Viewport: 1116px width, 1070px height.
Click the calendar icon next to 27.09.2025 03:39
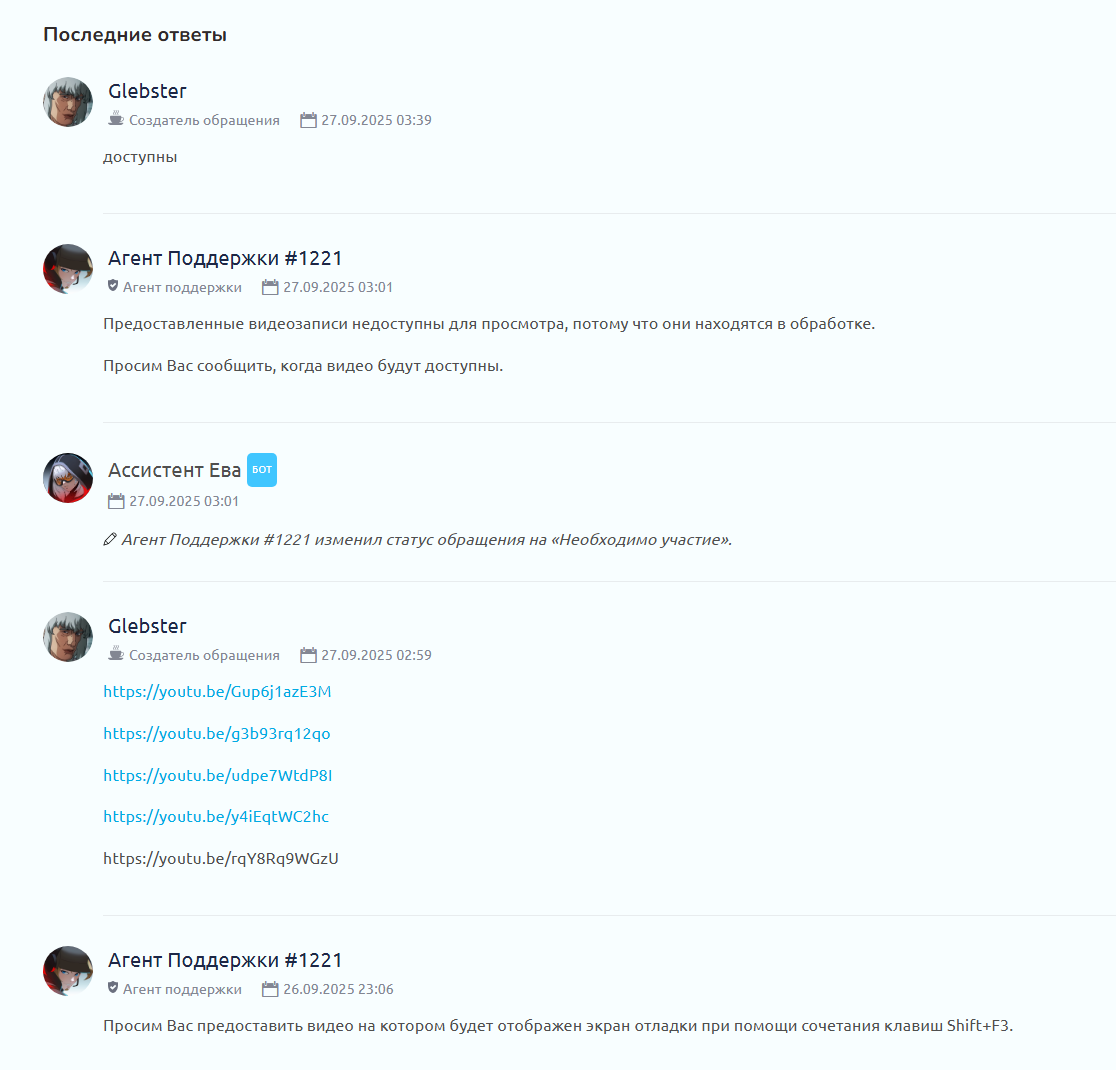[x=308, y=120]
